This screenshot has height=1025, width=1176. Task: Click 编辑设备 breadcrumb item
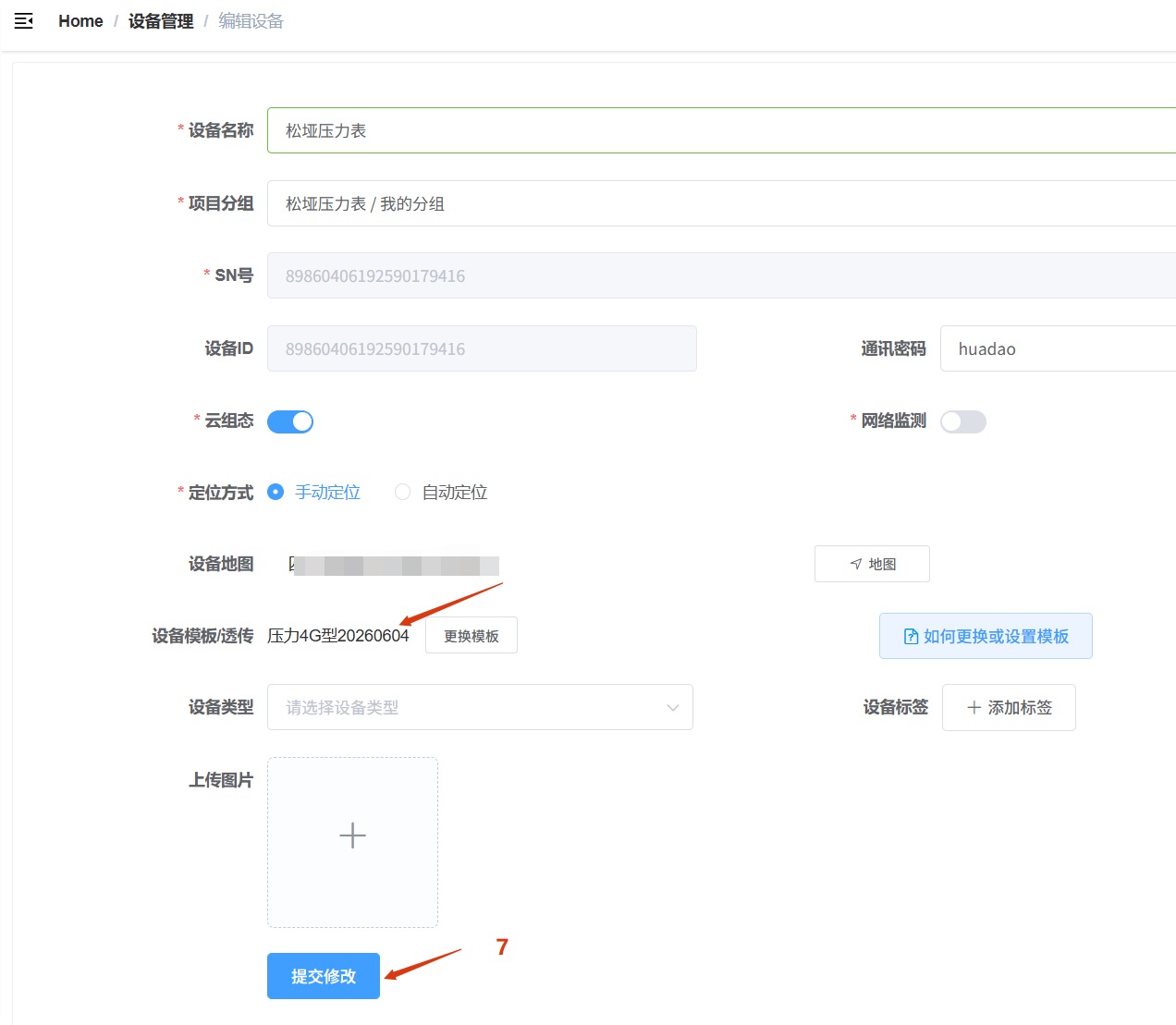click(251, 21)
